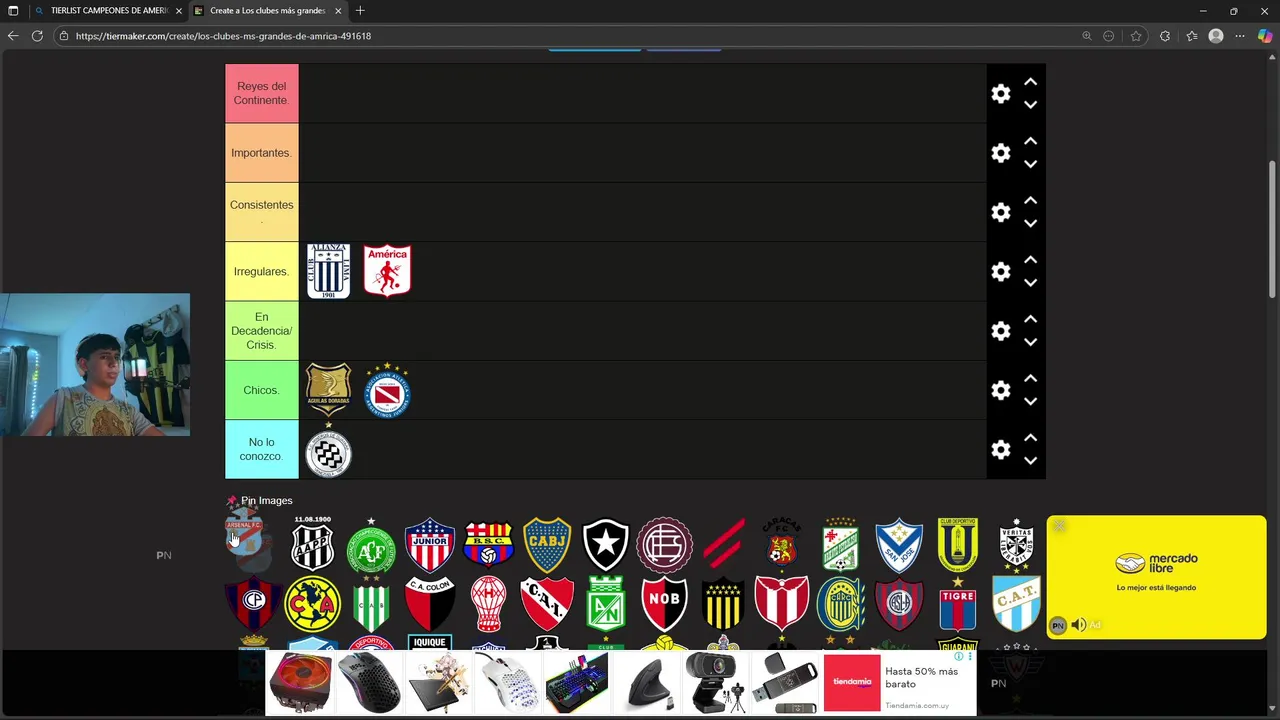Pick the Atlético Nacional green crest

click(x=606, y=603)
